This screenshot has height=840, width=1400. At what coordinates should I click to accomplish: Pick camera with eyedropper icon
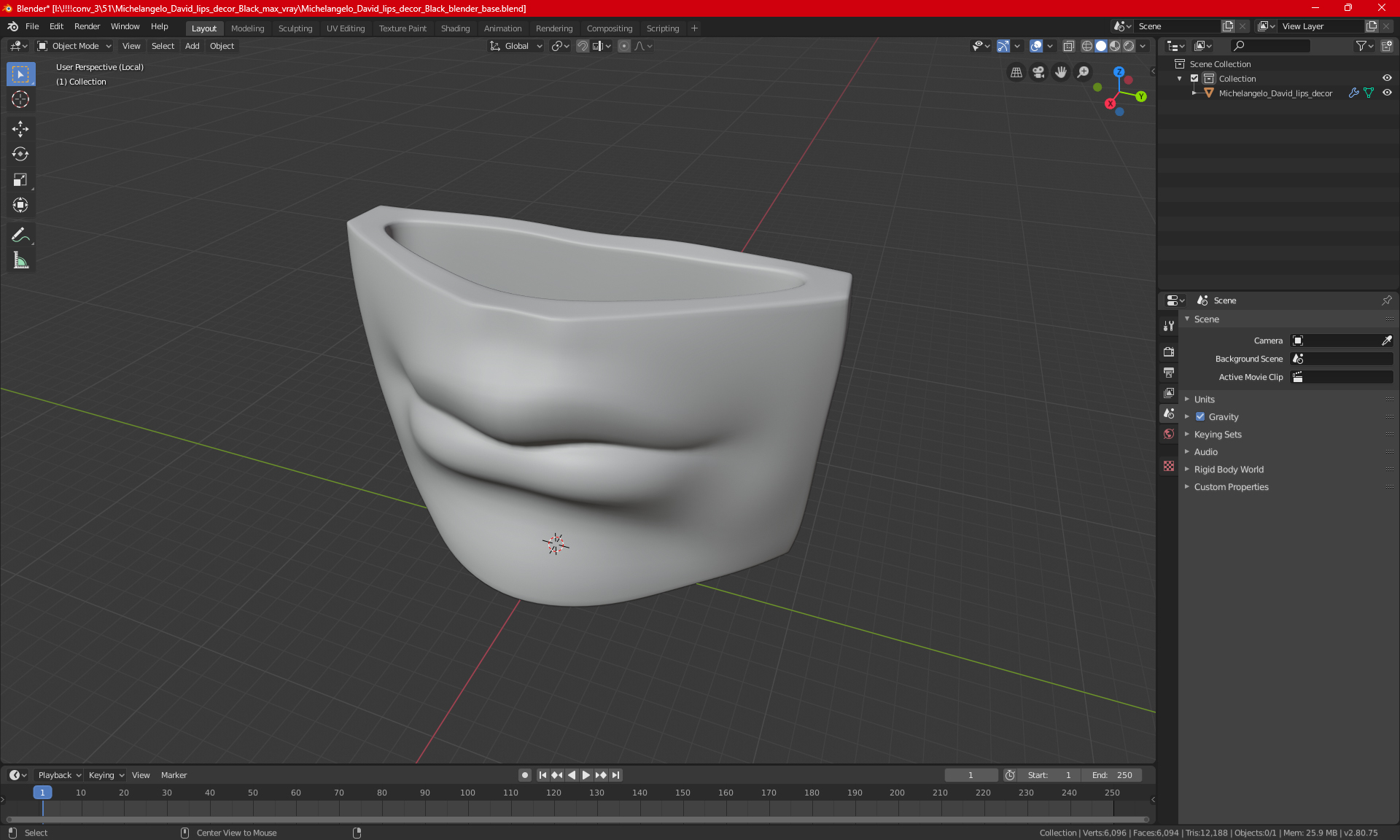(x=1386, y=341)
